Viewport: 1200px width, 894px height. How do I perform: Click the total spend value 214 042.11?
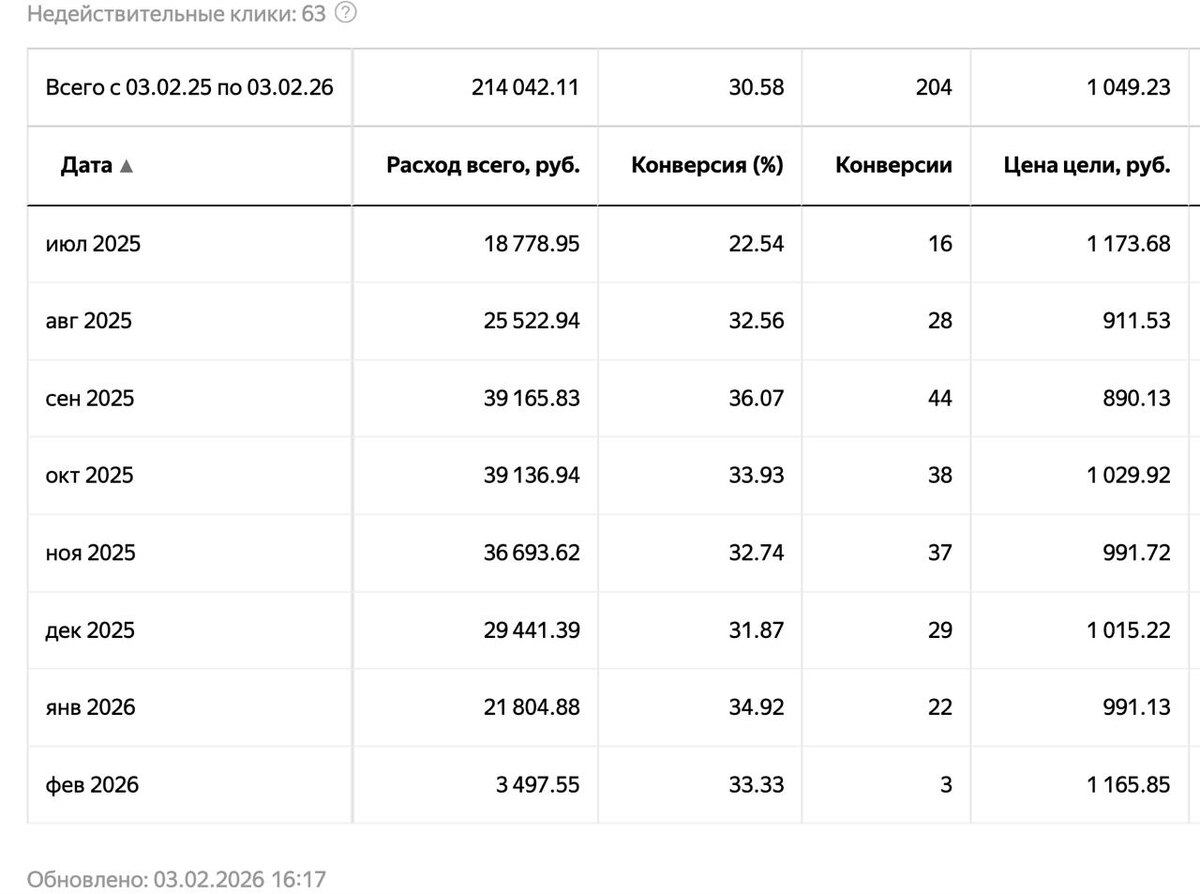click(525, 88)
